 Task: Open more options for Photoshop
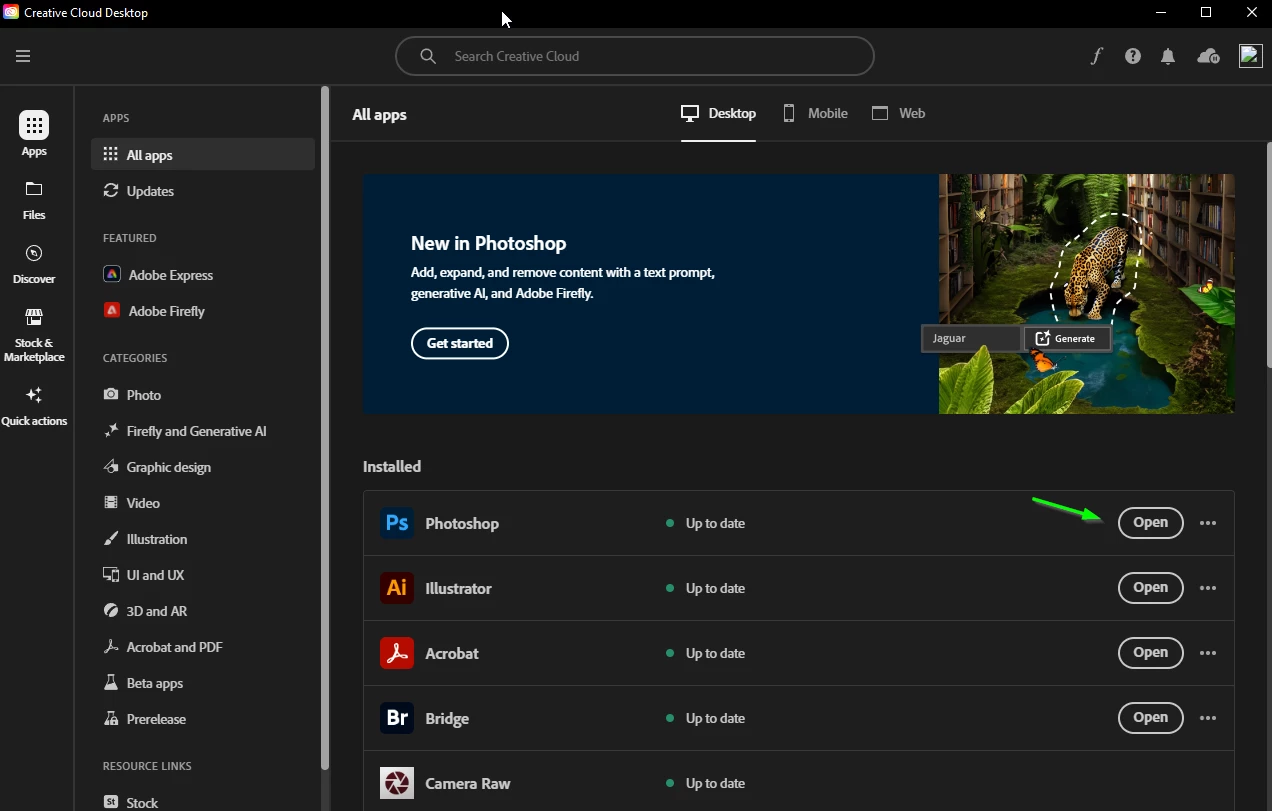tap(1208, 523)
